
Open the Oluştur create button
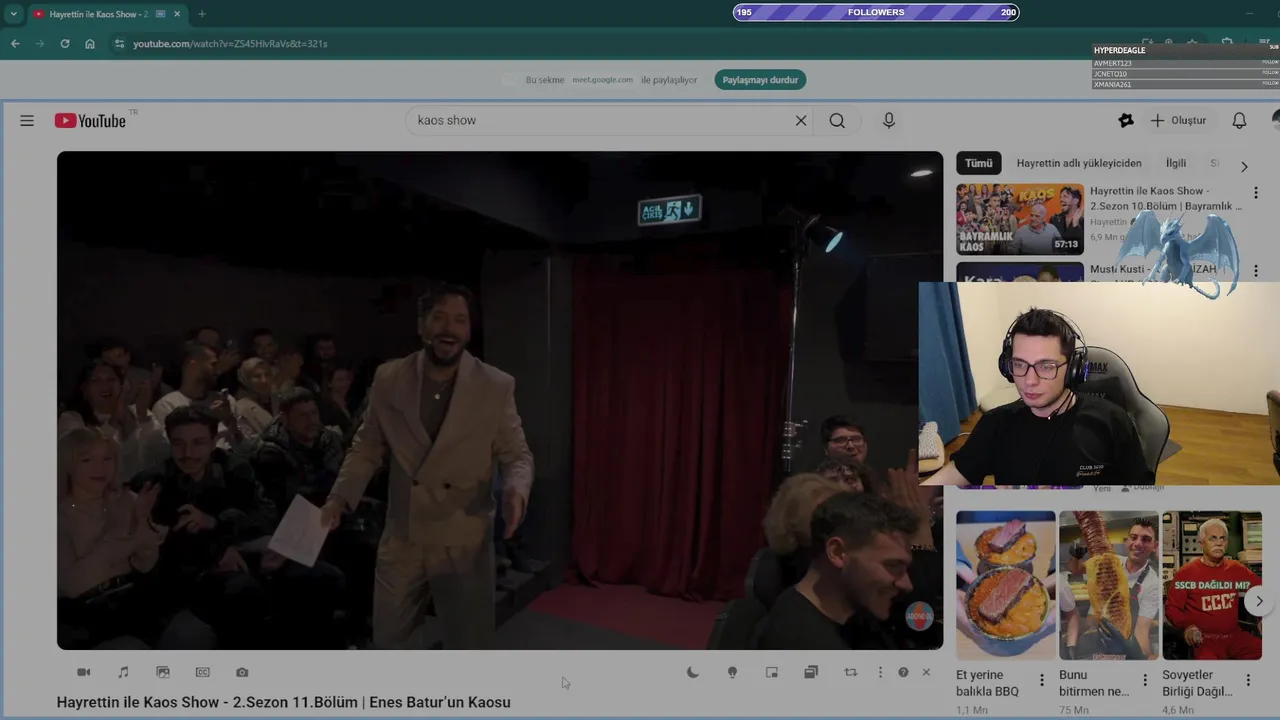(1178, 120)
